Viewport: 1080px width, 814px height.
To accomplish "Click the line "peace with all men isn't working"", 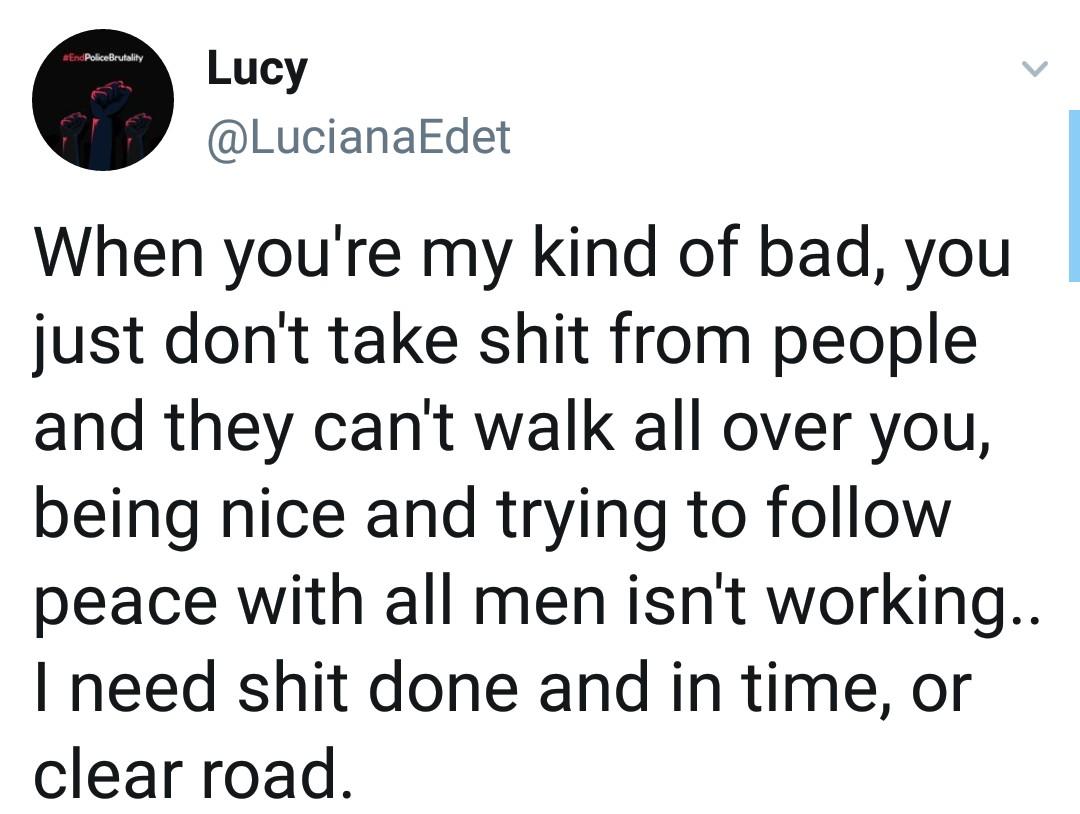I will click(x=537, y=600).
